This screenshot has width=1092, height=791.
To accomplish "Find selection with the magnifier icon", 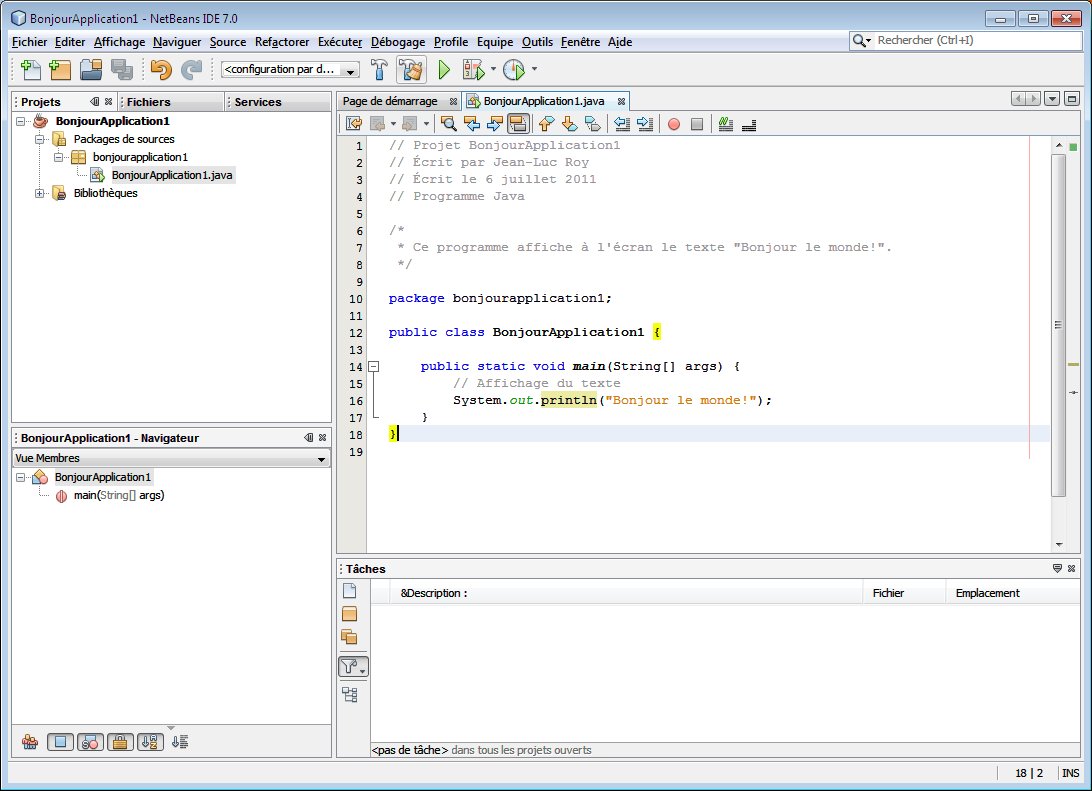I will point(448,124).
